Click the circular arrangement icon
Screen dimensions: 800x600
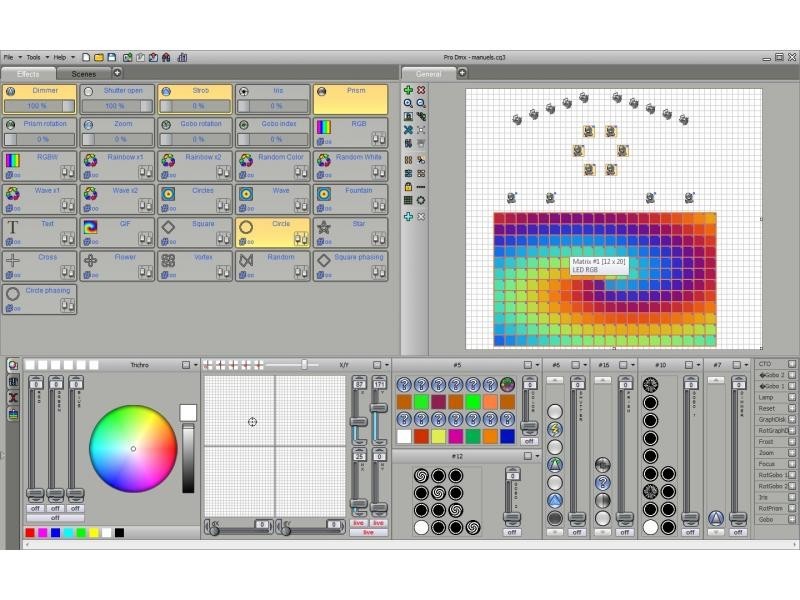point(421,200)
